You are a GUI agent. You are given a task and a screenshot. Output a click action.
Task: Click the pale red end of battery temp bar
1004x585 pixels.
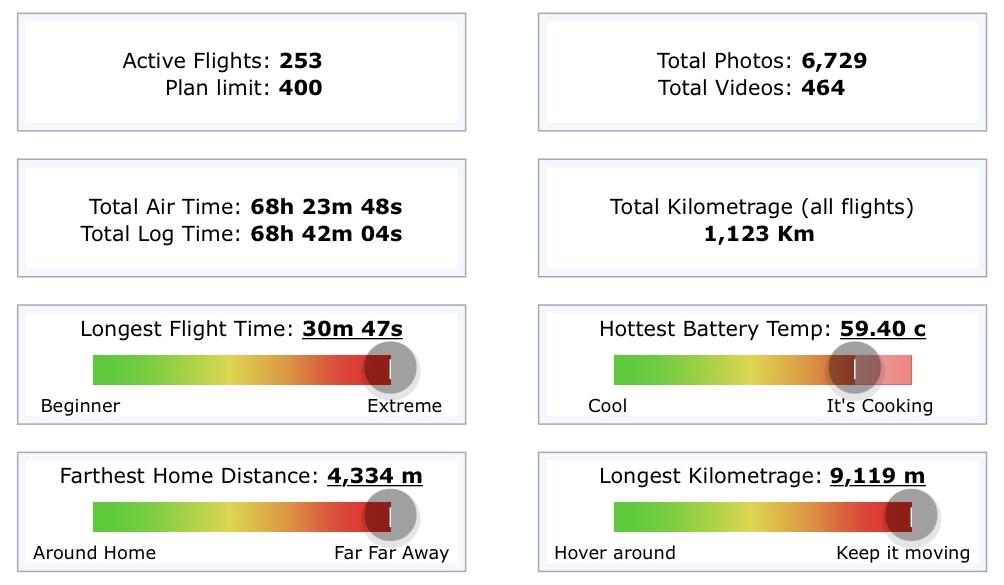pos(896,370)
